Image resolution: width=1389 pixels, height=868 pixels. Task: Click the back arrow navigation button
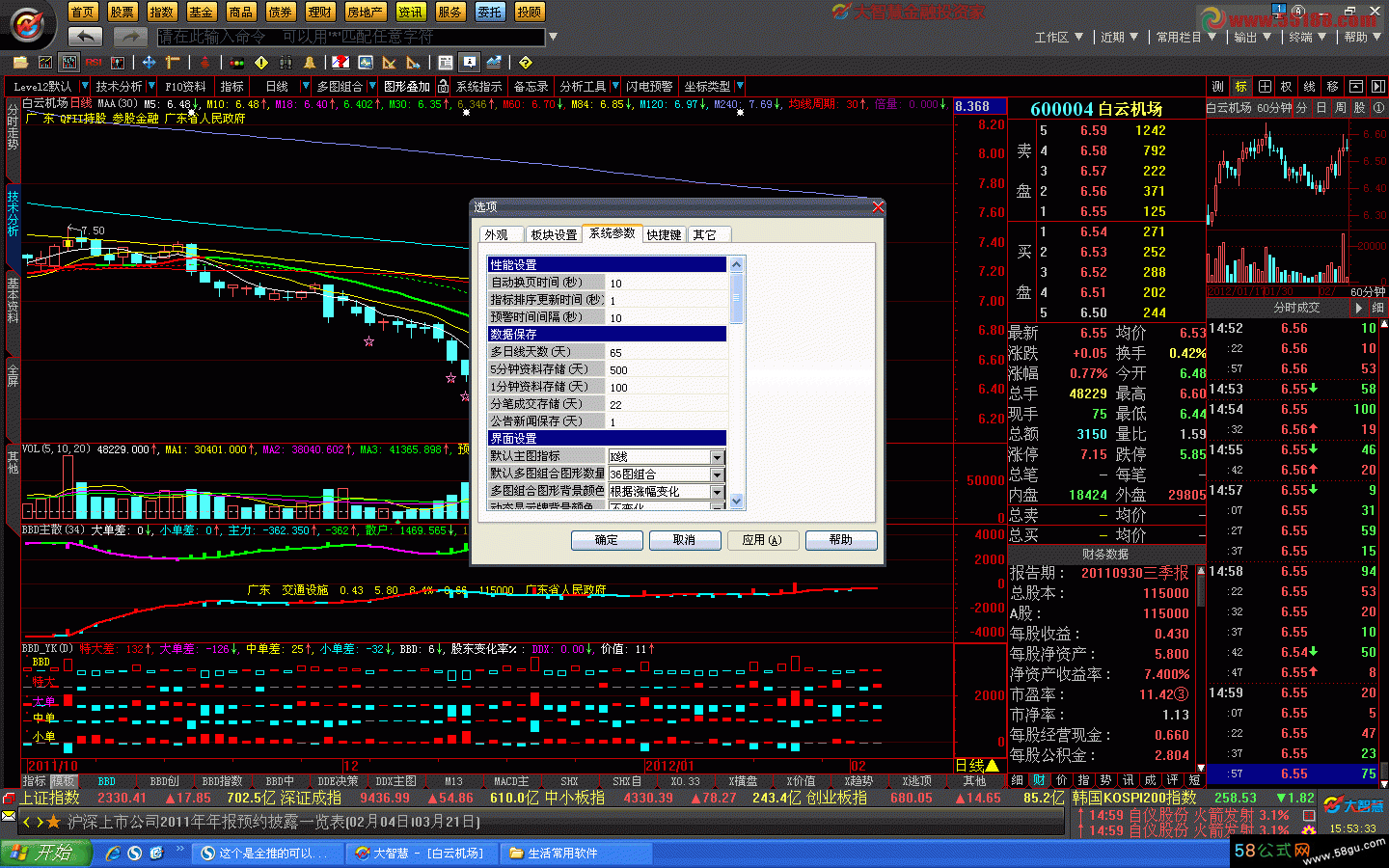point(85,37)
